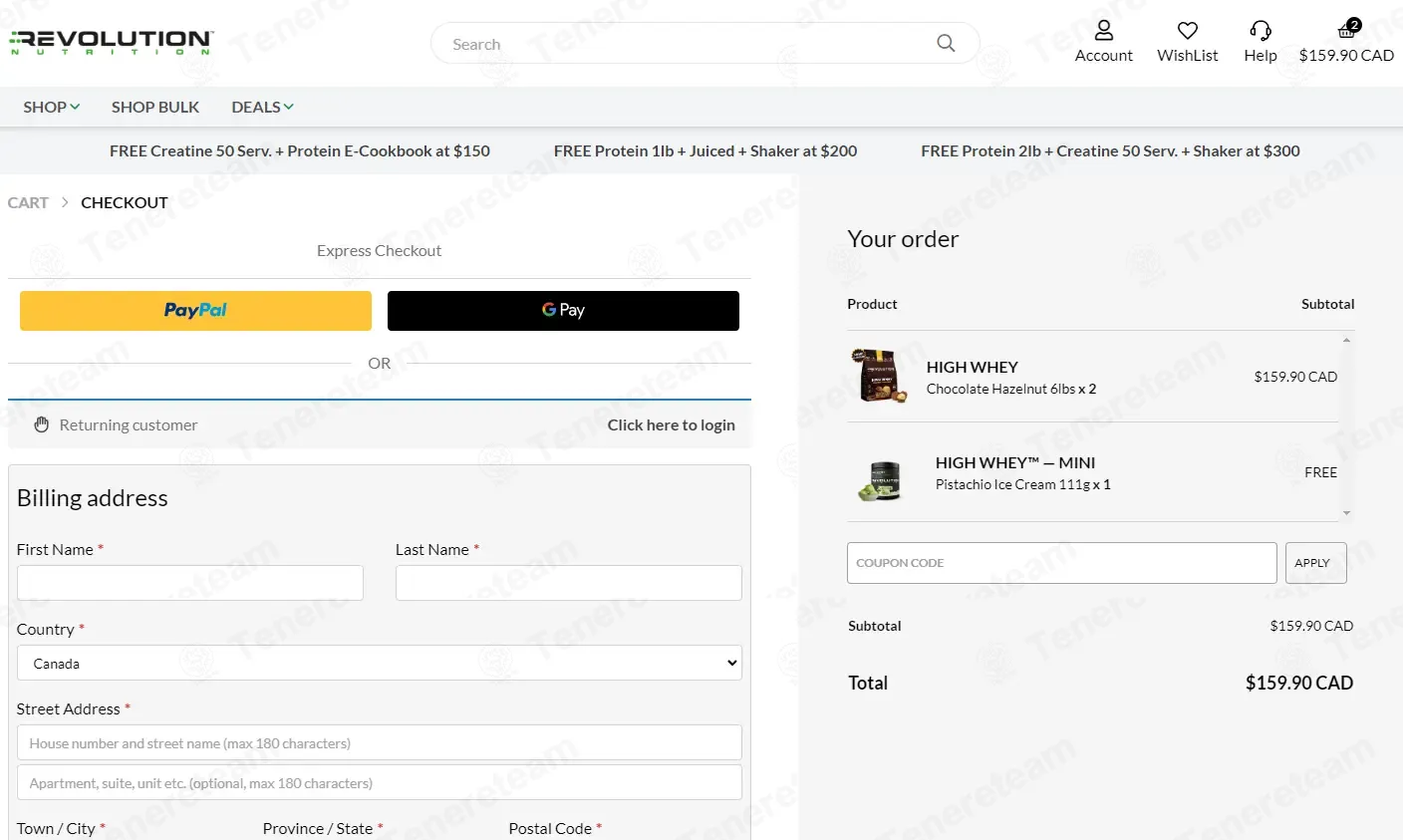The height and width of the screenshot is (840, 1403).
Task: Click the 'Returning customer' text
Action: point(129,424)
